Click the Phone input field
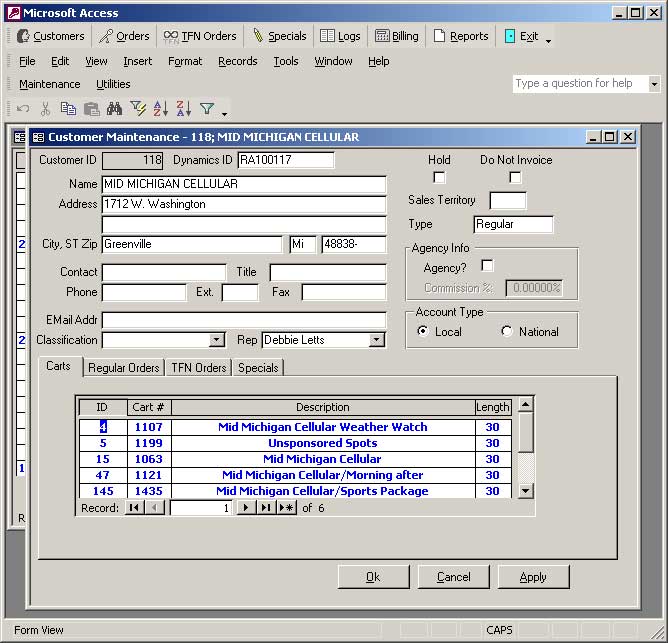The height and width of the screenshot is (643, 668). (144, 292)
